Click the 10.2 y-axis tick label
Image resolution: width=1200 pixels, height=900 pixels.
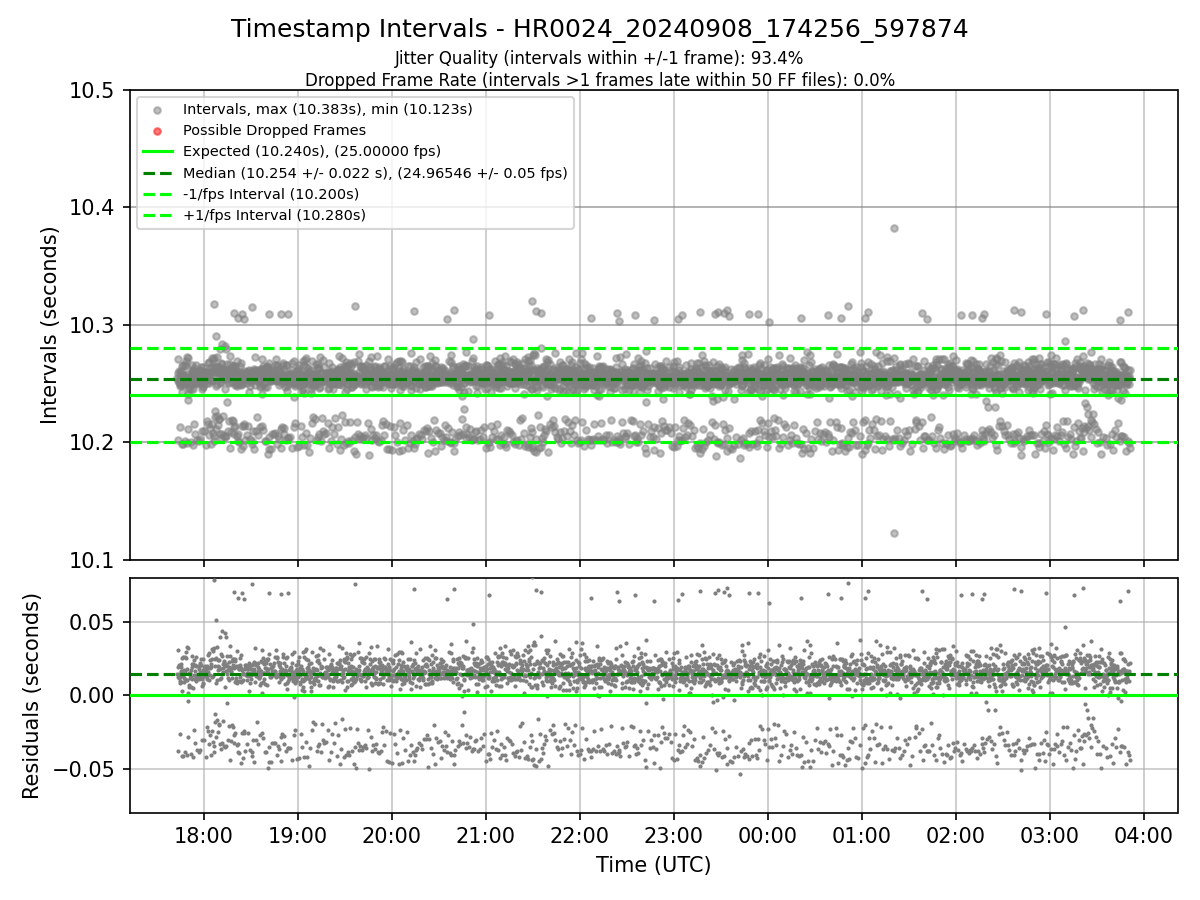coord(93,442)
